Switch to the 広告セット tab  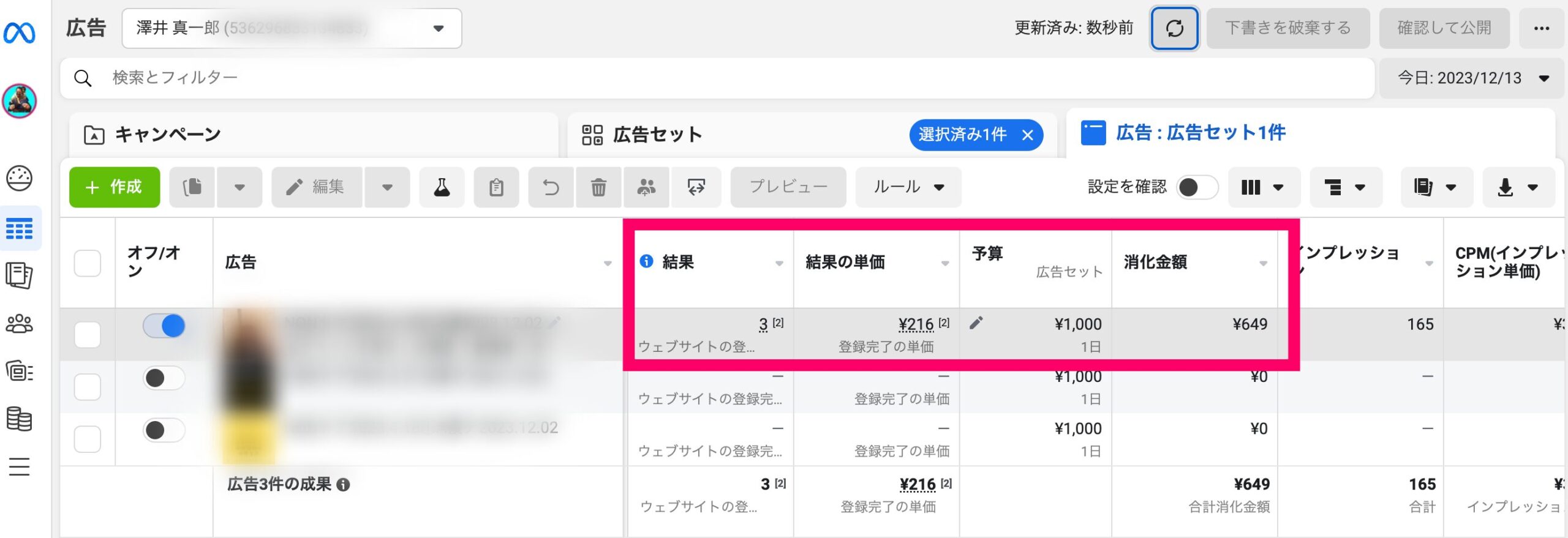point(657,135)
